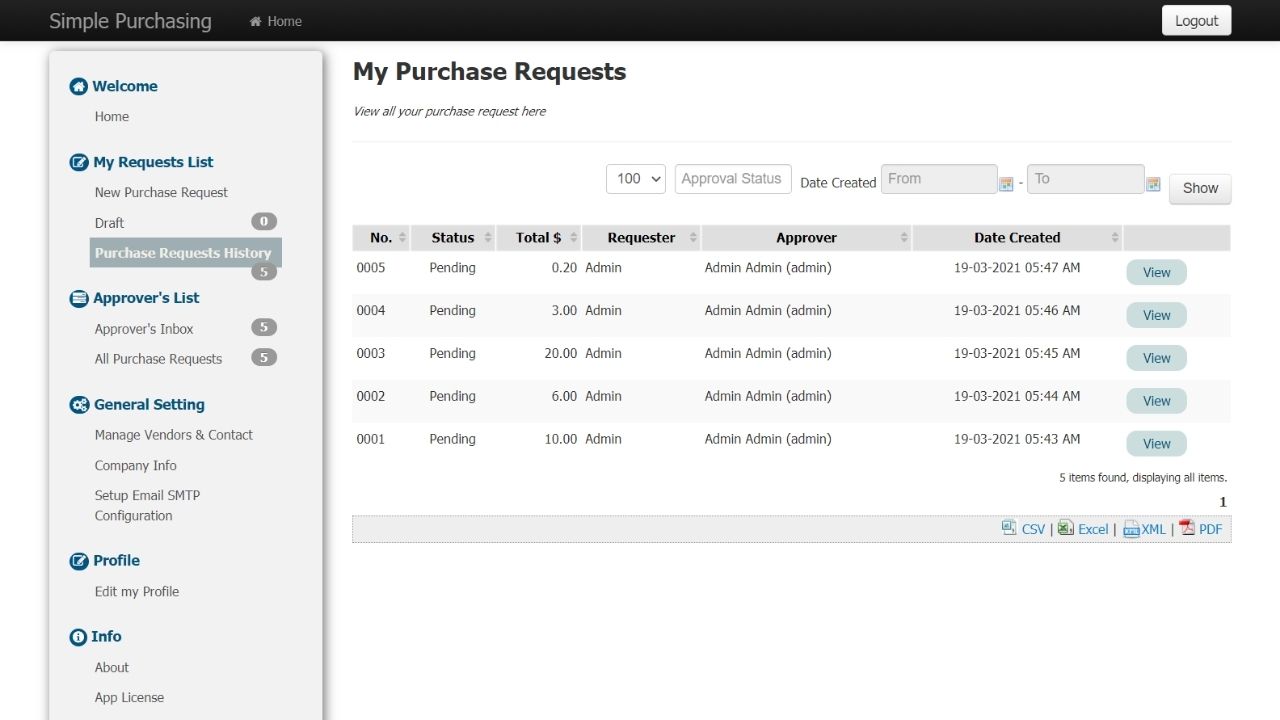This screenshot has width=1280, height=720.
Task: Click the Approval Status filter field
Action: (x=733, y=179)
